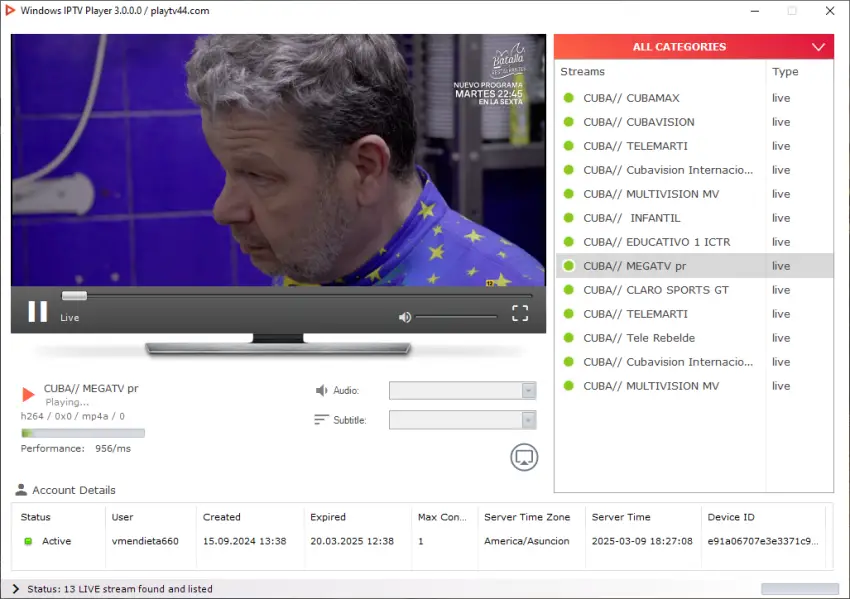The image size is (850, 599).
Task: Click the Created column header
Action: click(222, 517)
